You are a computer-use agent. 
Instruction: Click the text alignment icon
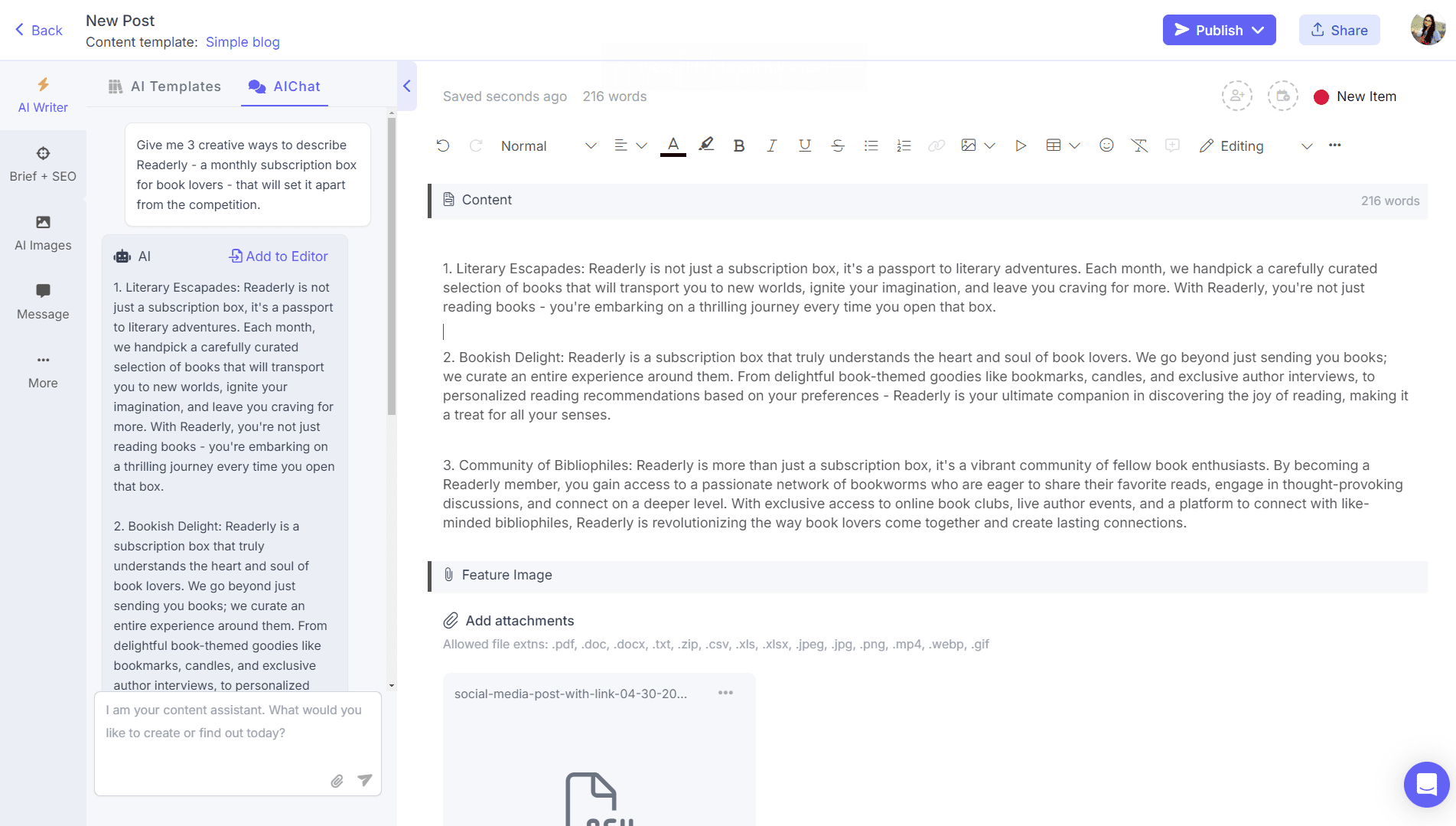pos(621,145)
